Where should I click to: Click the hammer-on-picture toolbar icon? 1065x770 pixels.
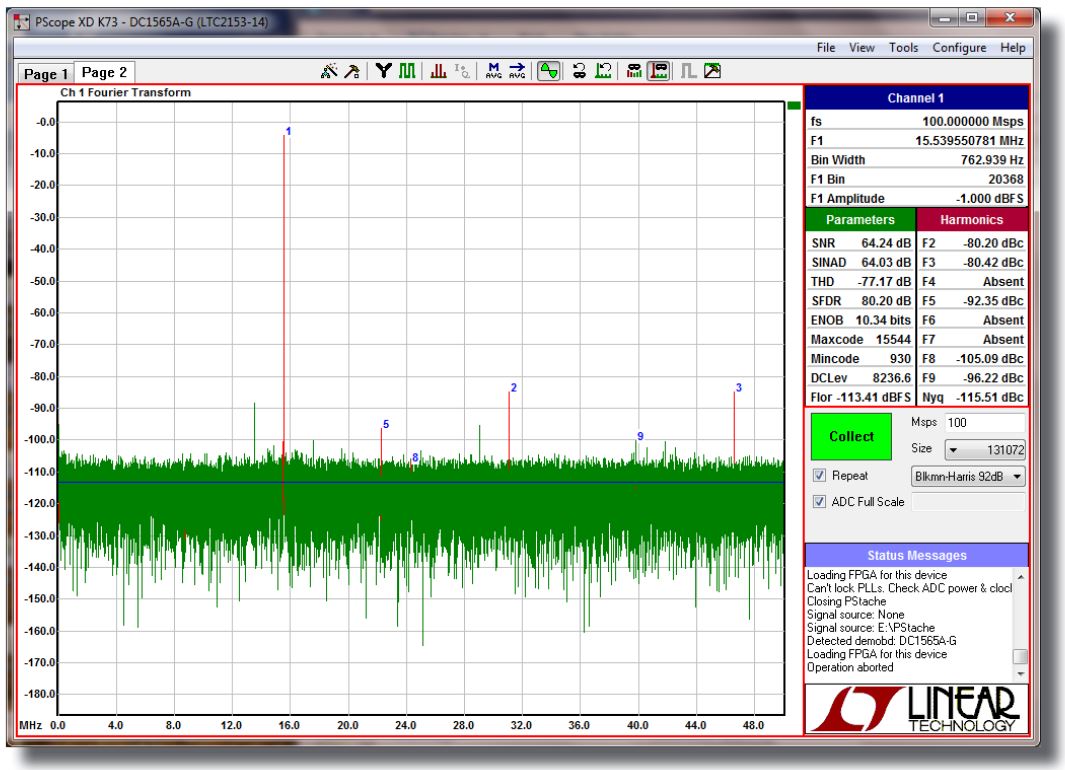712,71
